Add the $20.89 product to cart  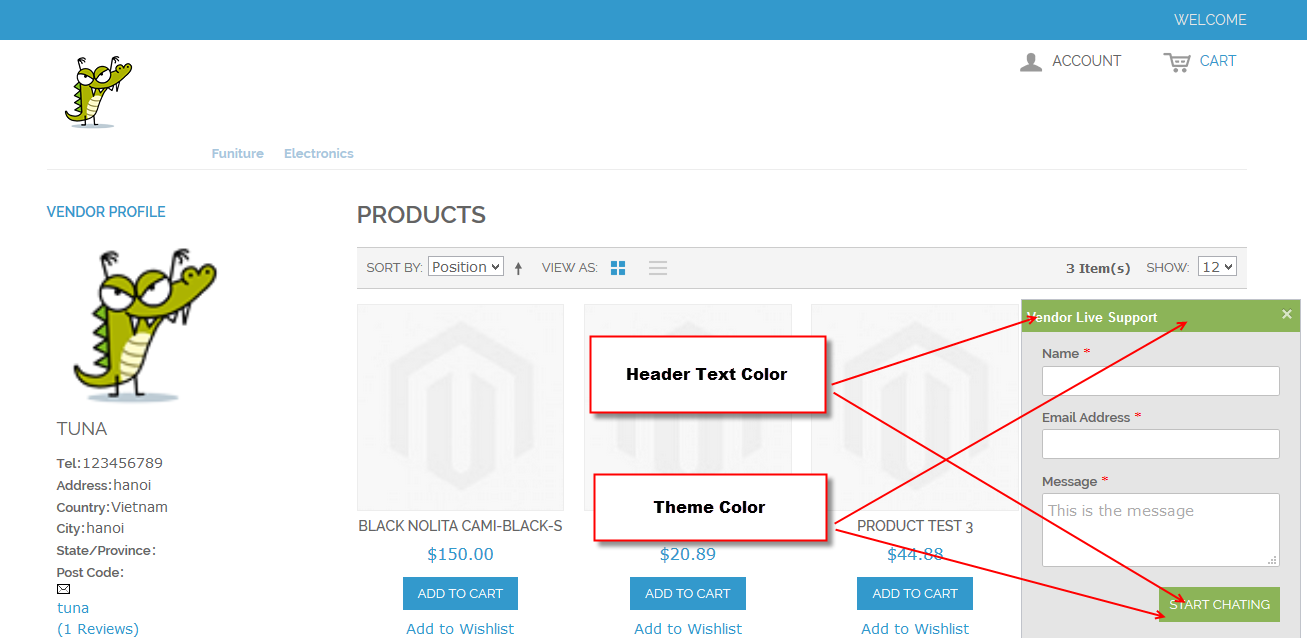[688, 593]
